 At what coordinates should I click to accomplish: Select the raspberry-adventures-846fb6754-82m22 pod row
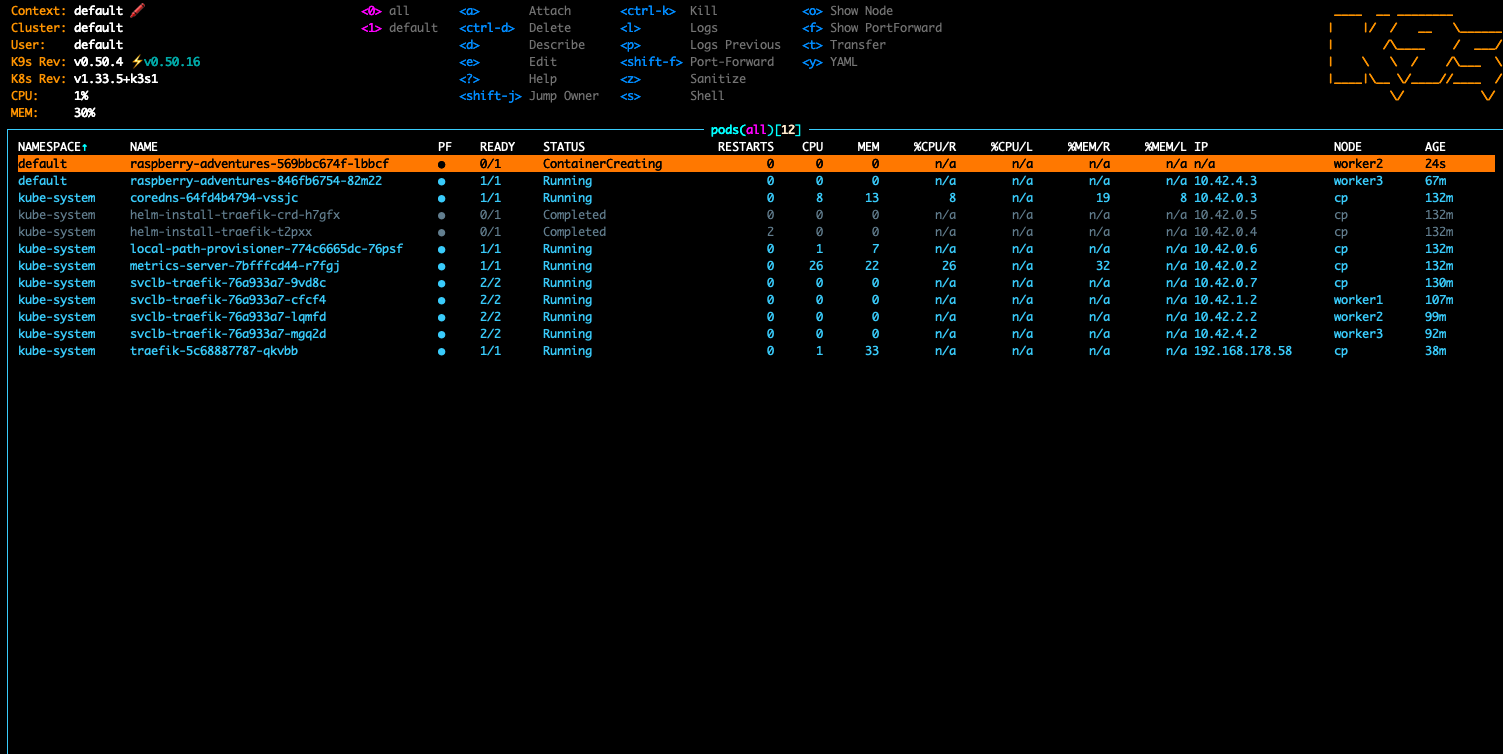tap(255, 181)
